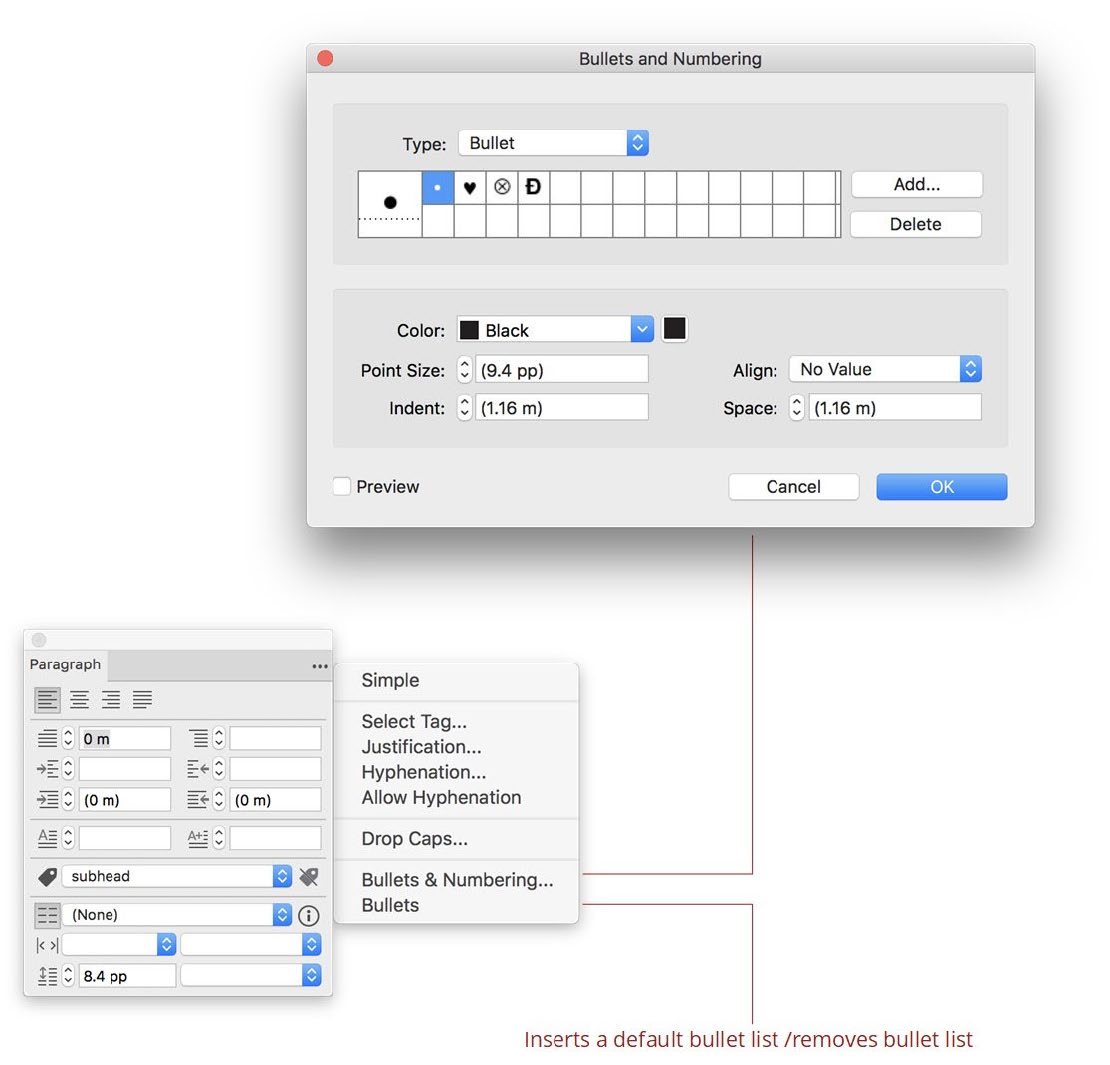Select Drop Caps… in the context menu

pyautogui.click(x=414, y=839)
